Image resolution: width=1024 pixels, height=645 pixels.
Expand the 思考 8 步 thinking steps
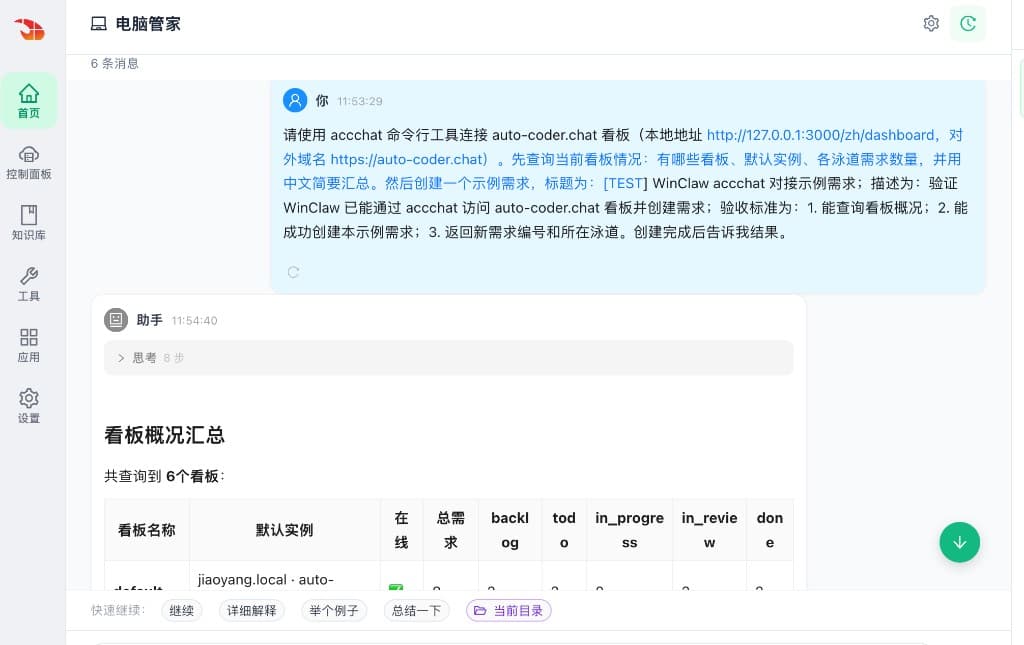148,357
